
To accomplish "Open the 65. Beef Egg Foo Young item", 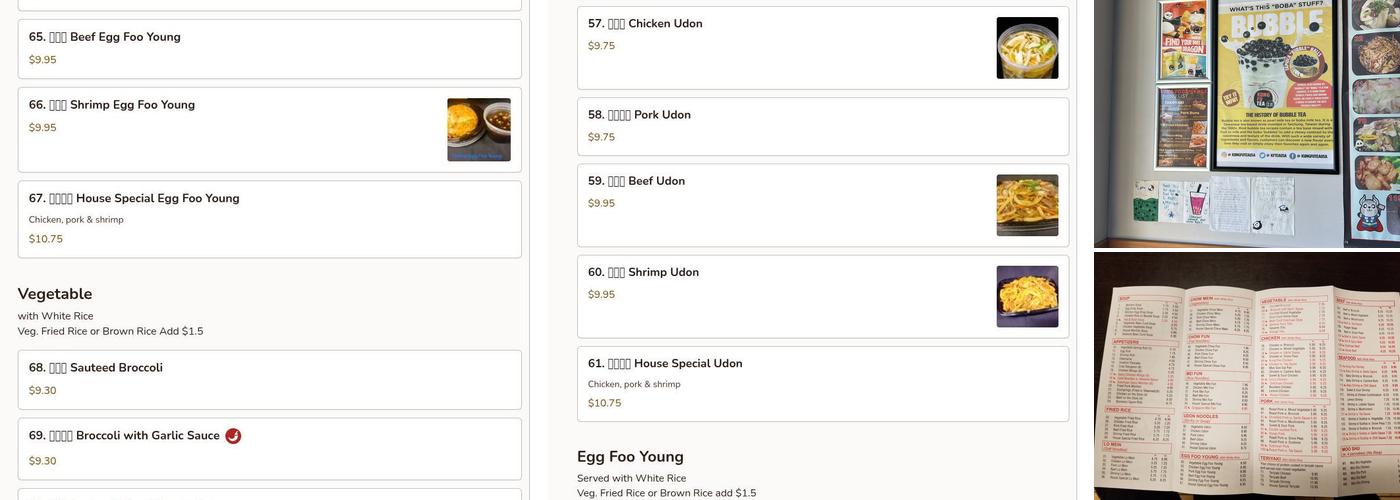I will pos(270,49).
